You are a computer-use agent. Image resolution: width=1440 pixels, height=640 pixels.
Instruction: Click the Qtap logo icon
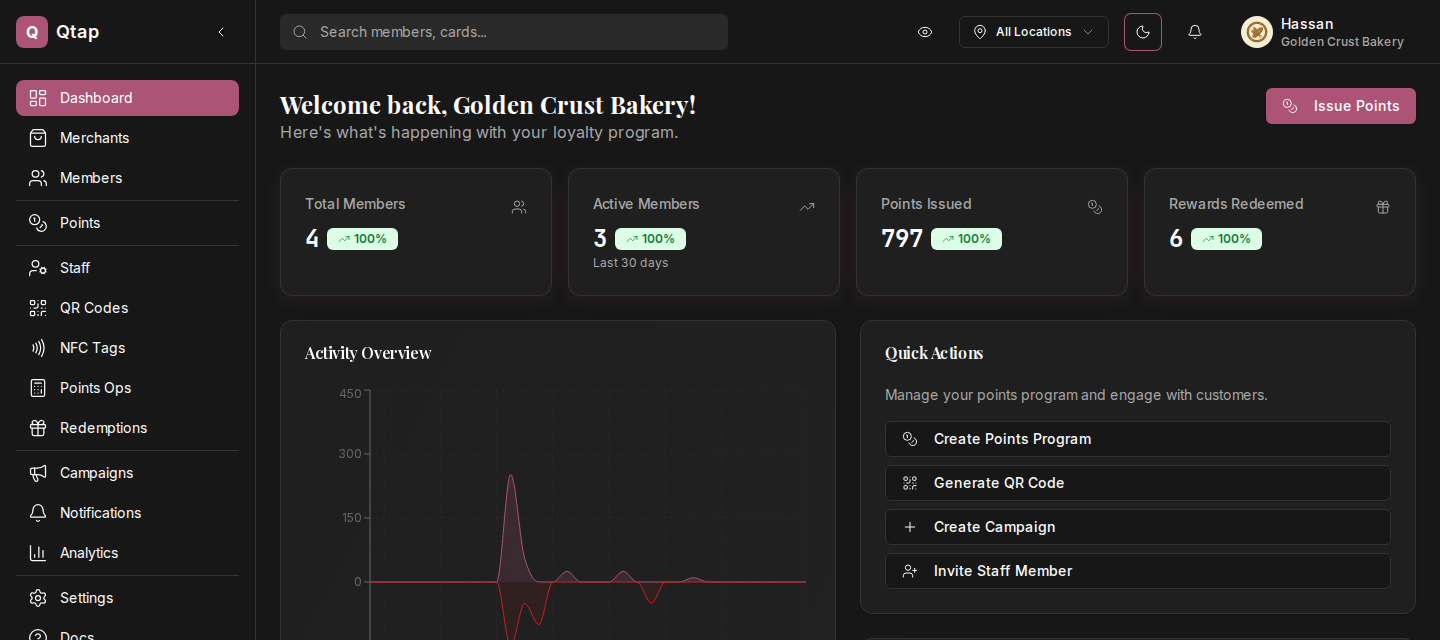[x=32, y=32]
